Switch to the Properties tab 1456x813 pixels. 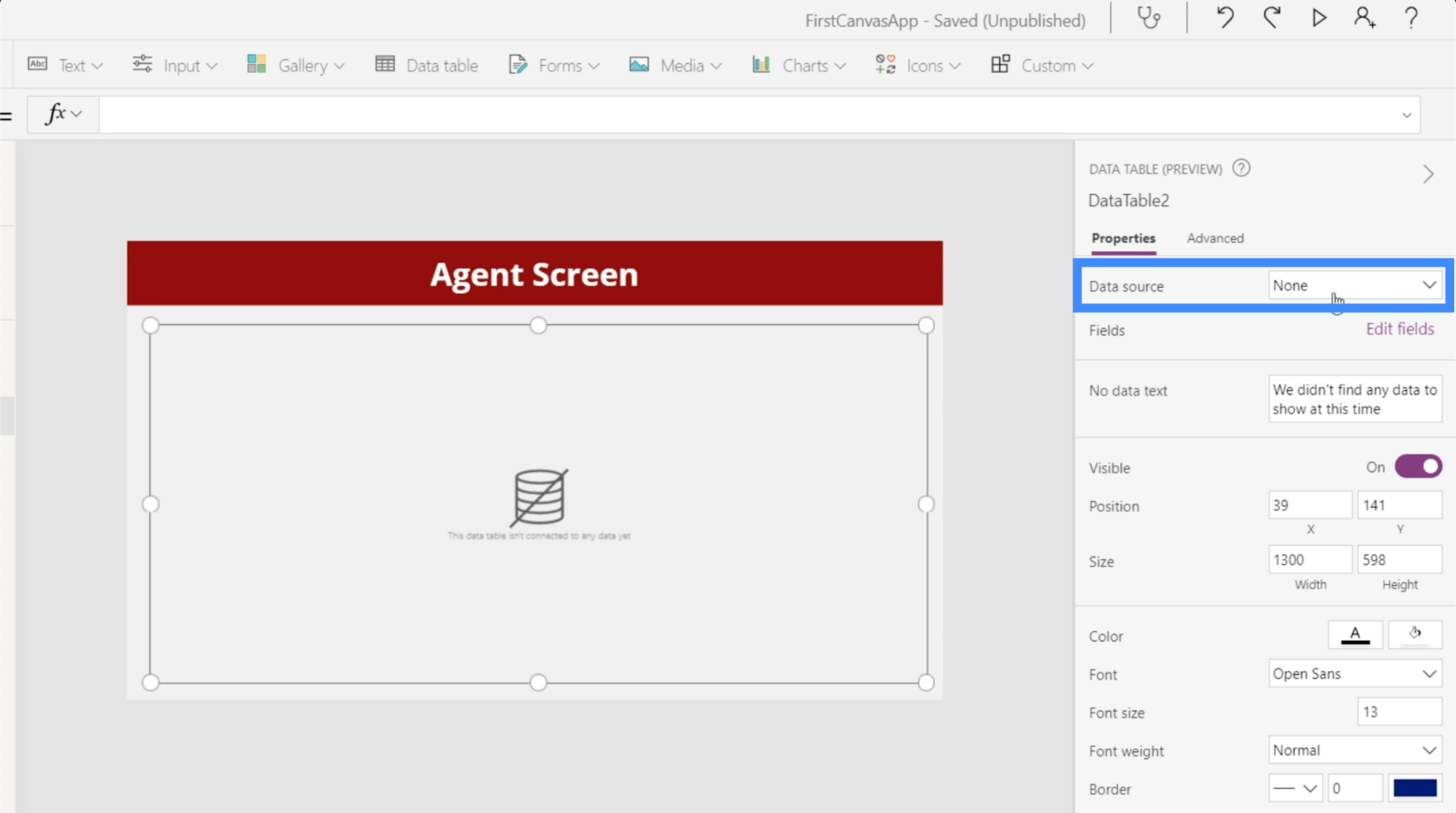pos(1123,238)
